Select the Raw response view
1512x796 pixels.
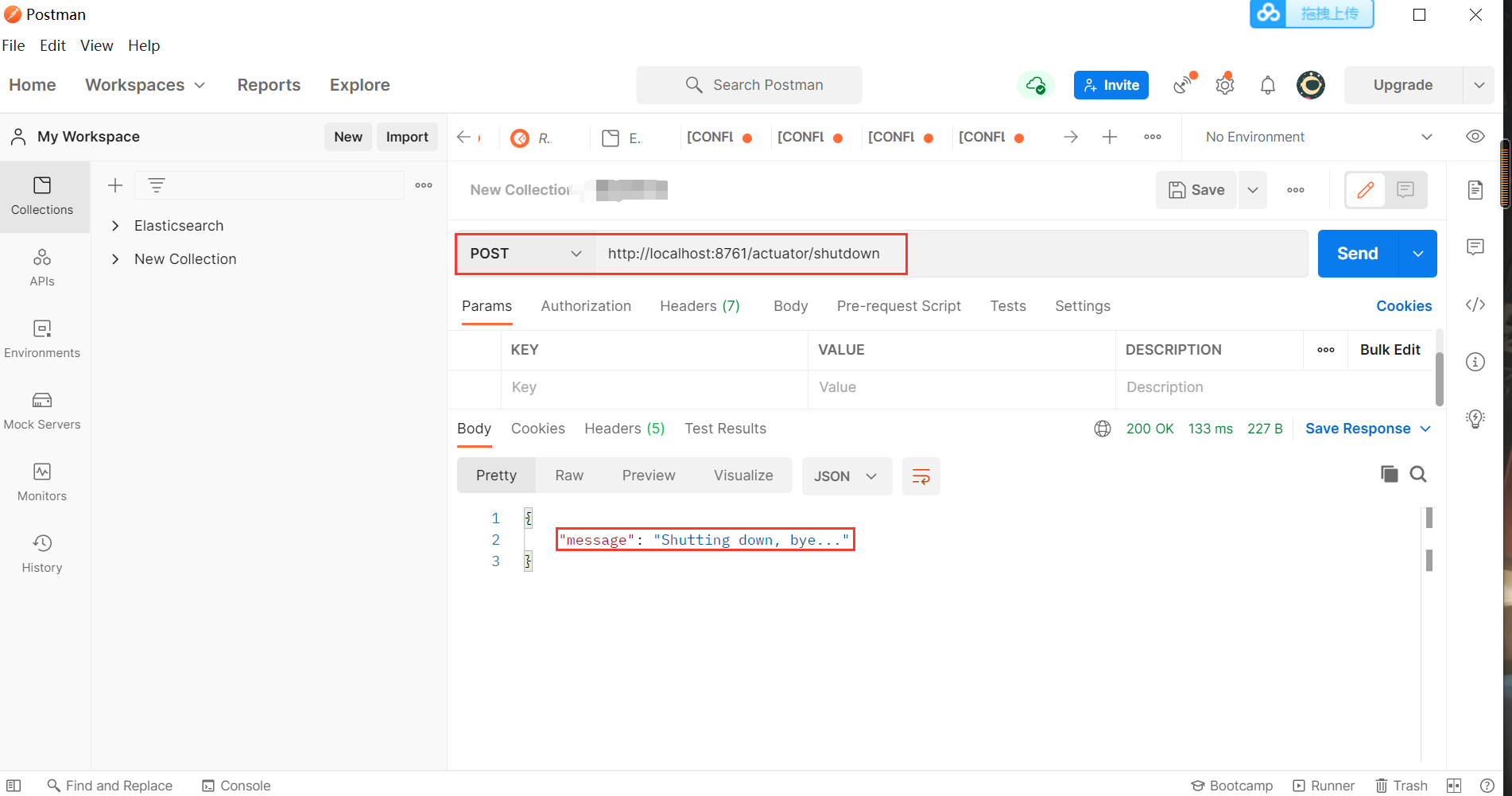(x=569, y=476)
